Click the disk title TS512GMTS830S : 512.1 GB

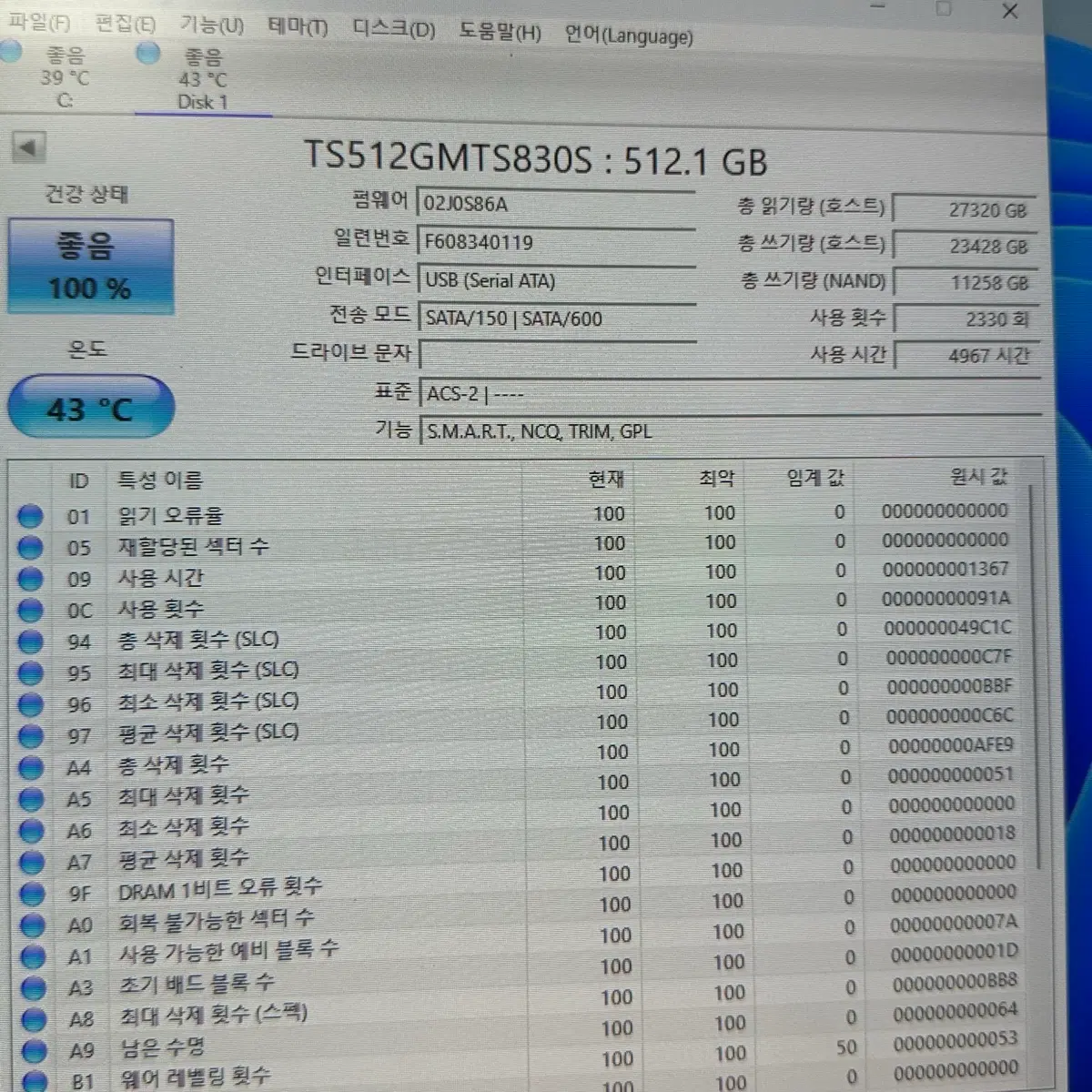click(x=535, y=159)
